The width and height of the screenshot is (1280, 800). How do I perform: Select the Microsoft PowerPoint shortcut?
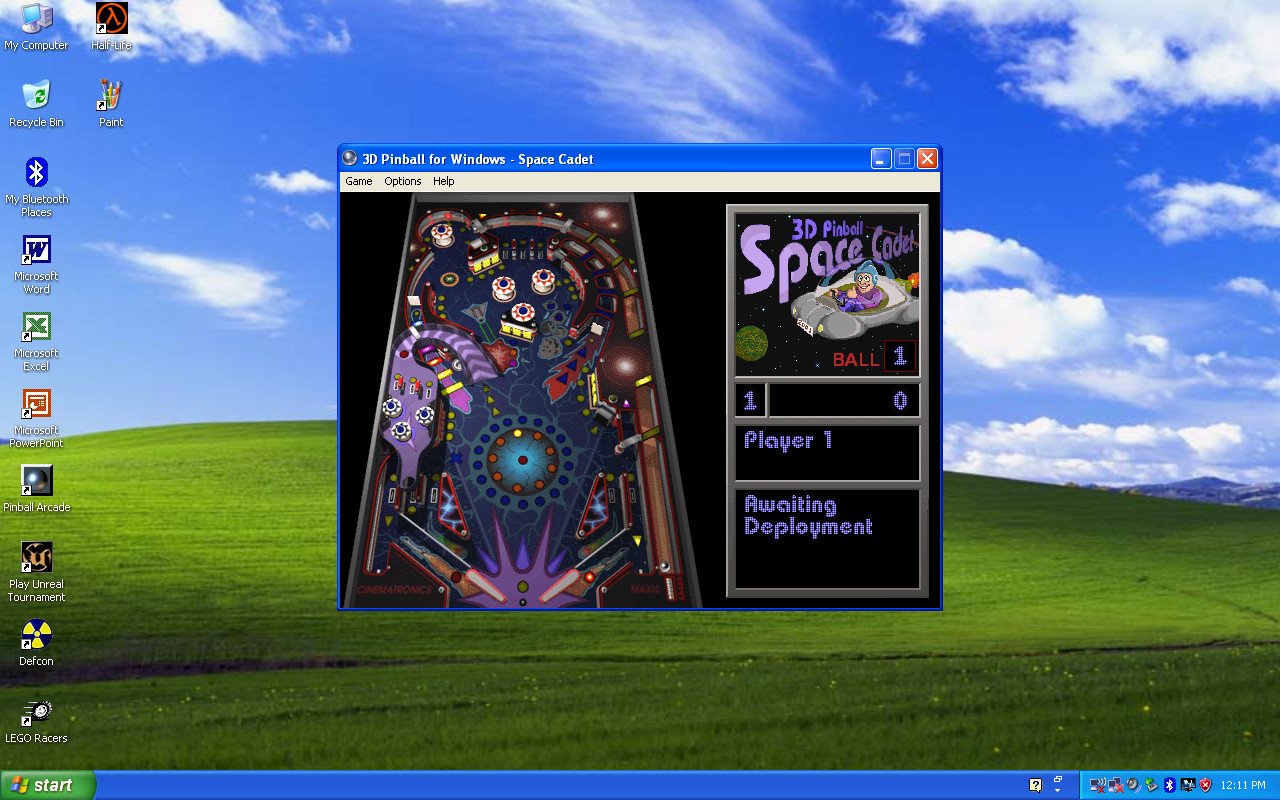pyautogui.click(x=36, y=418)
